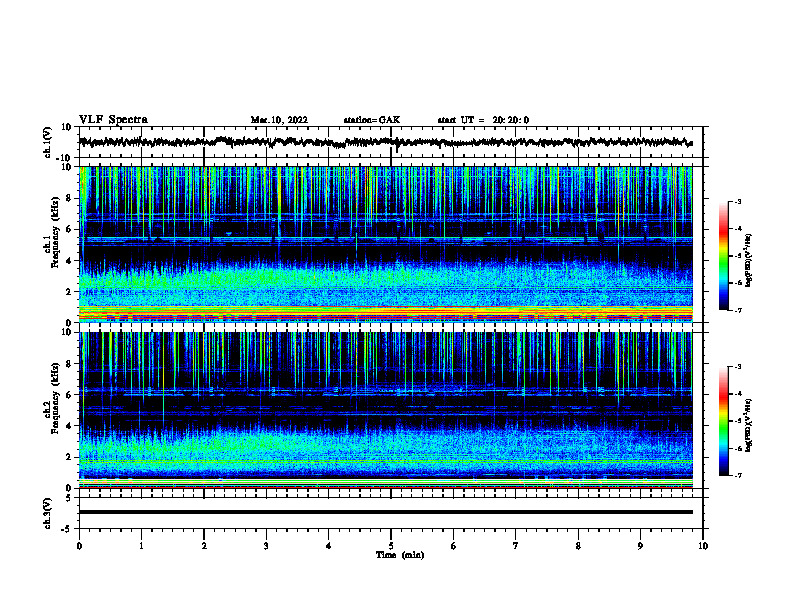
Task: Click time axis tick label "7"
Action: click(516, 546)
